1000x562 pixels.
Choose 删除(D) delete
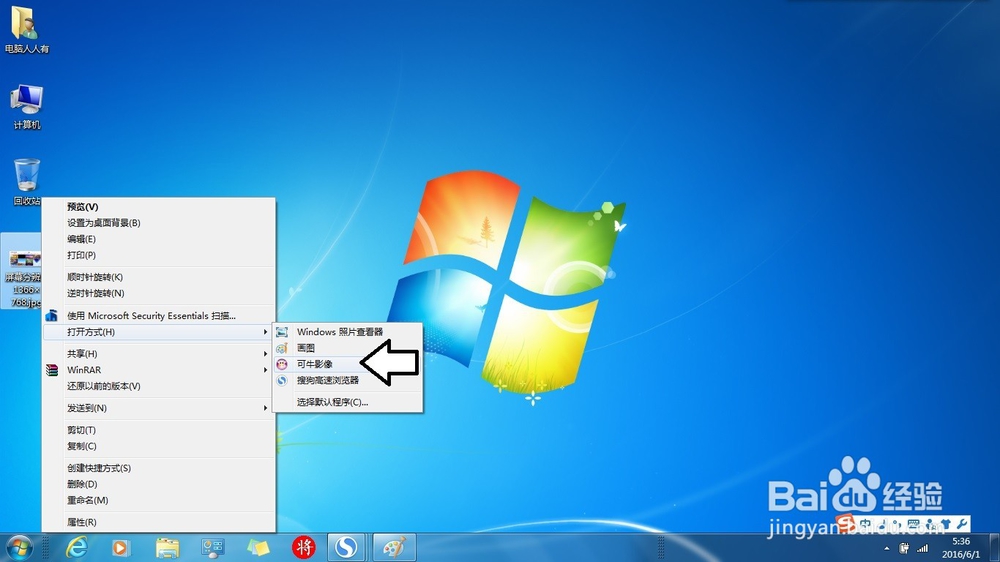[159, 484]
